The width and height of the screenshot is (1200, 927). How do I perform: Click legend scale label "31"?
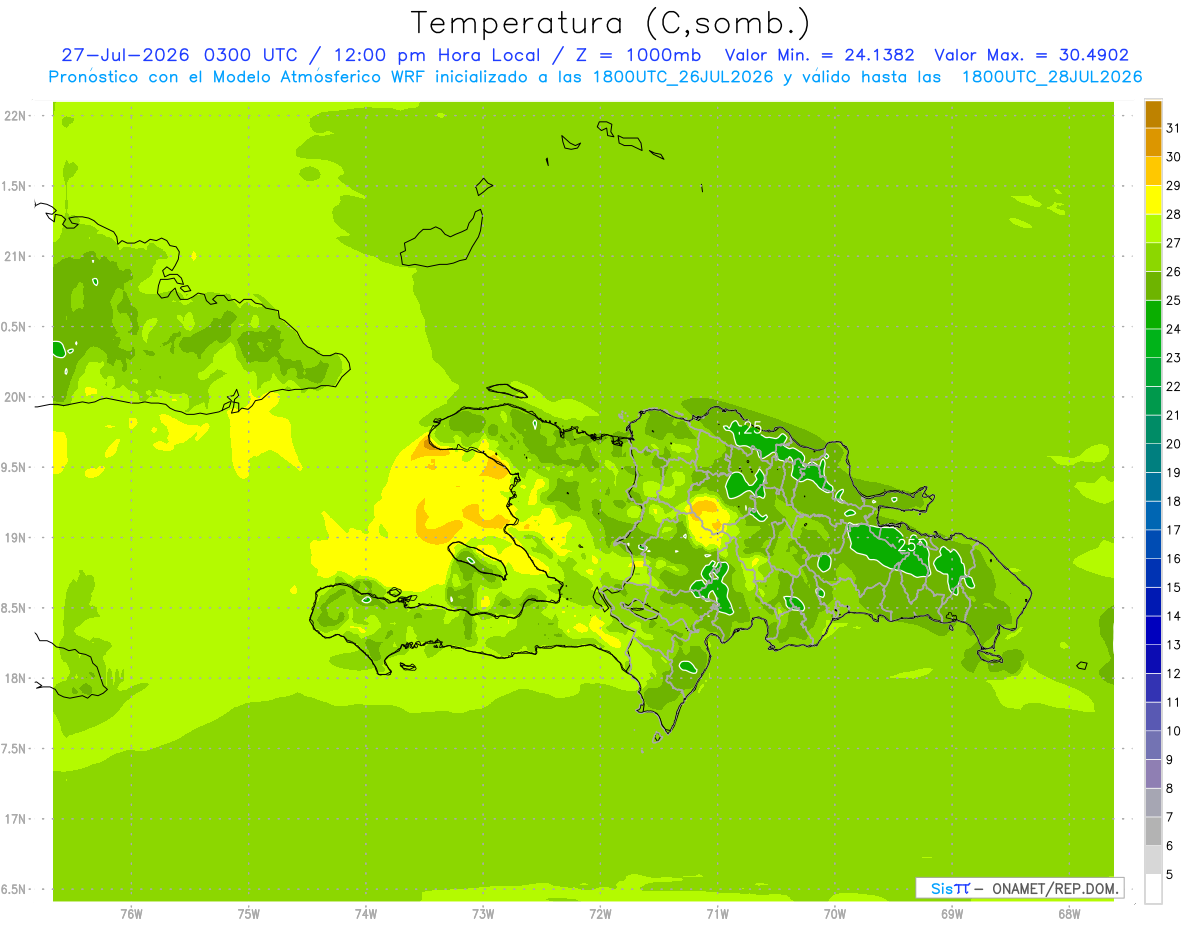1173,129
